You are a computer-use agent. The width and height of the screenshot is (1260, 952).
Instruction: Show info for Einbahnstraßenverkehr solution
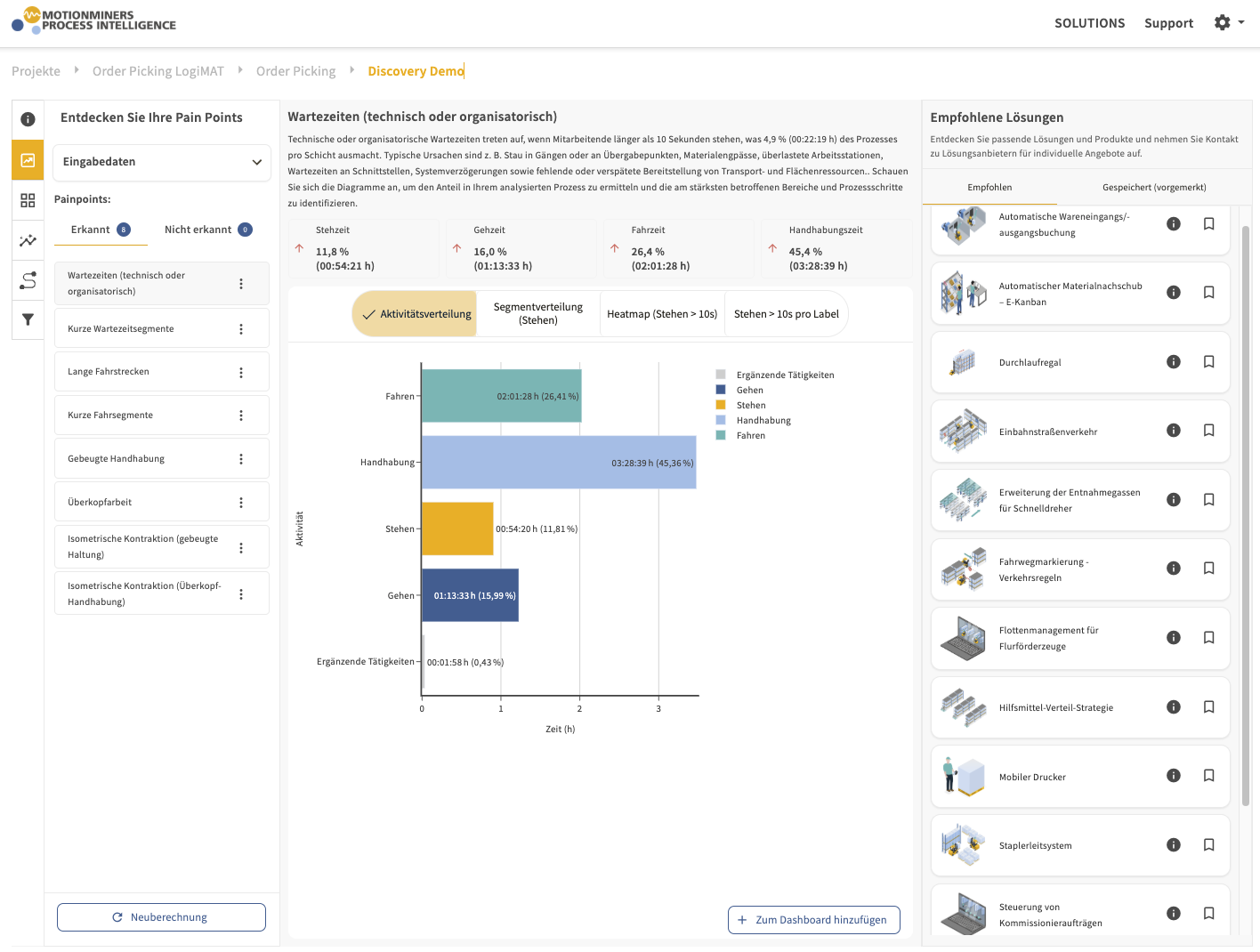[1174, 431]
